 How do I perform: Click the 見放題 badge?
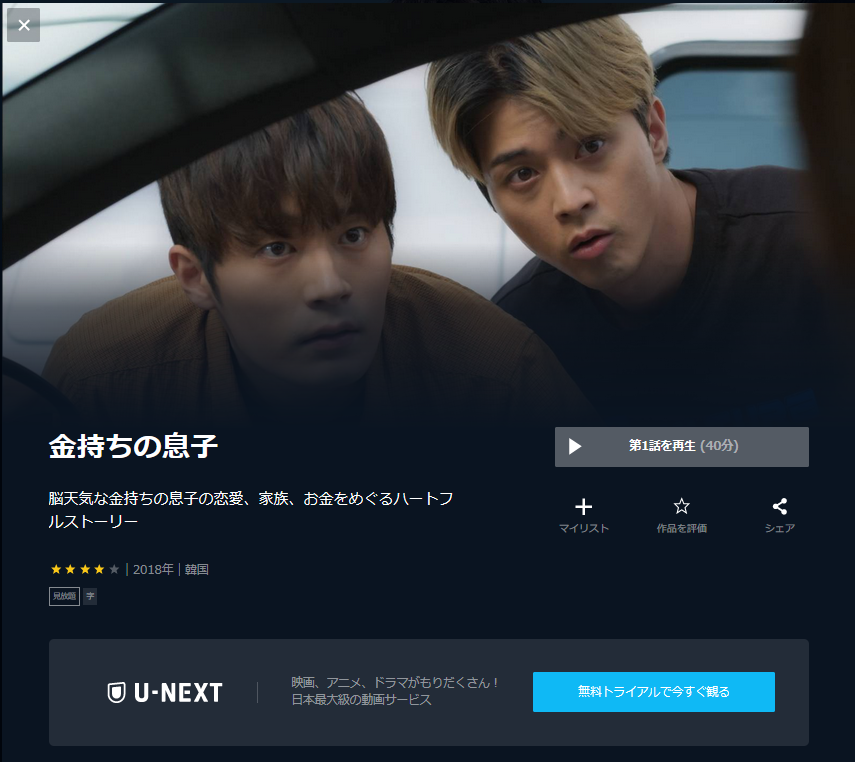[64, 596]
